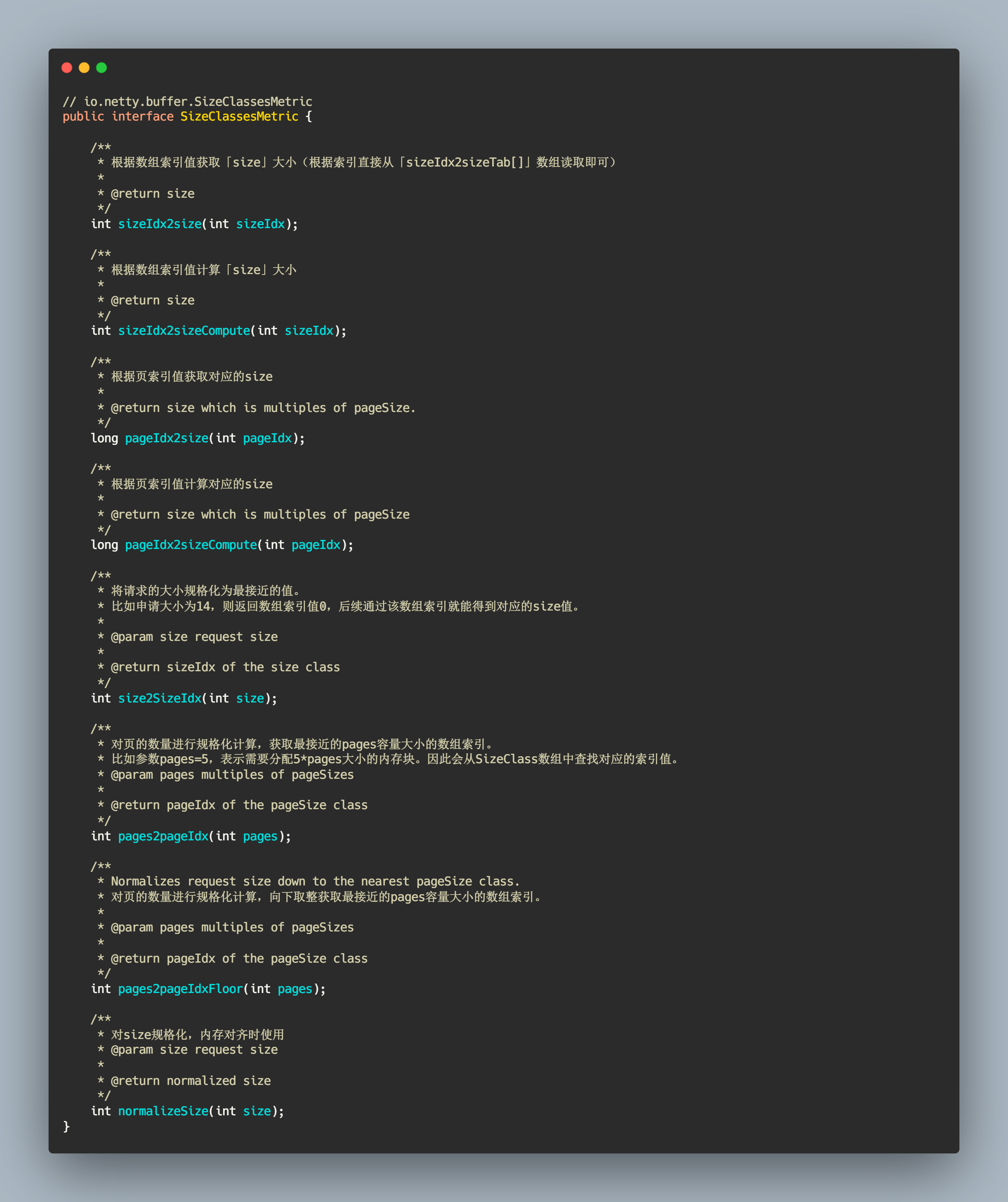Click the normalizeSize method name
This screenshot has height=1202, width=1008.
coord(163,1111)
